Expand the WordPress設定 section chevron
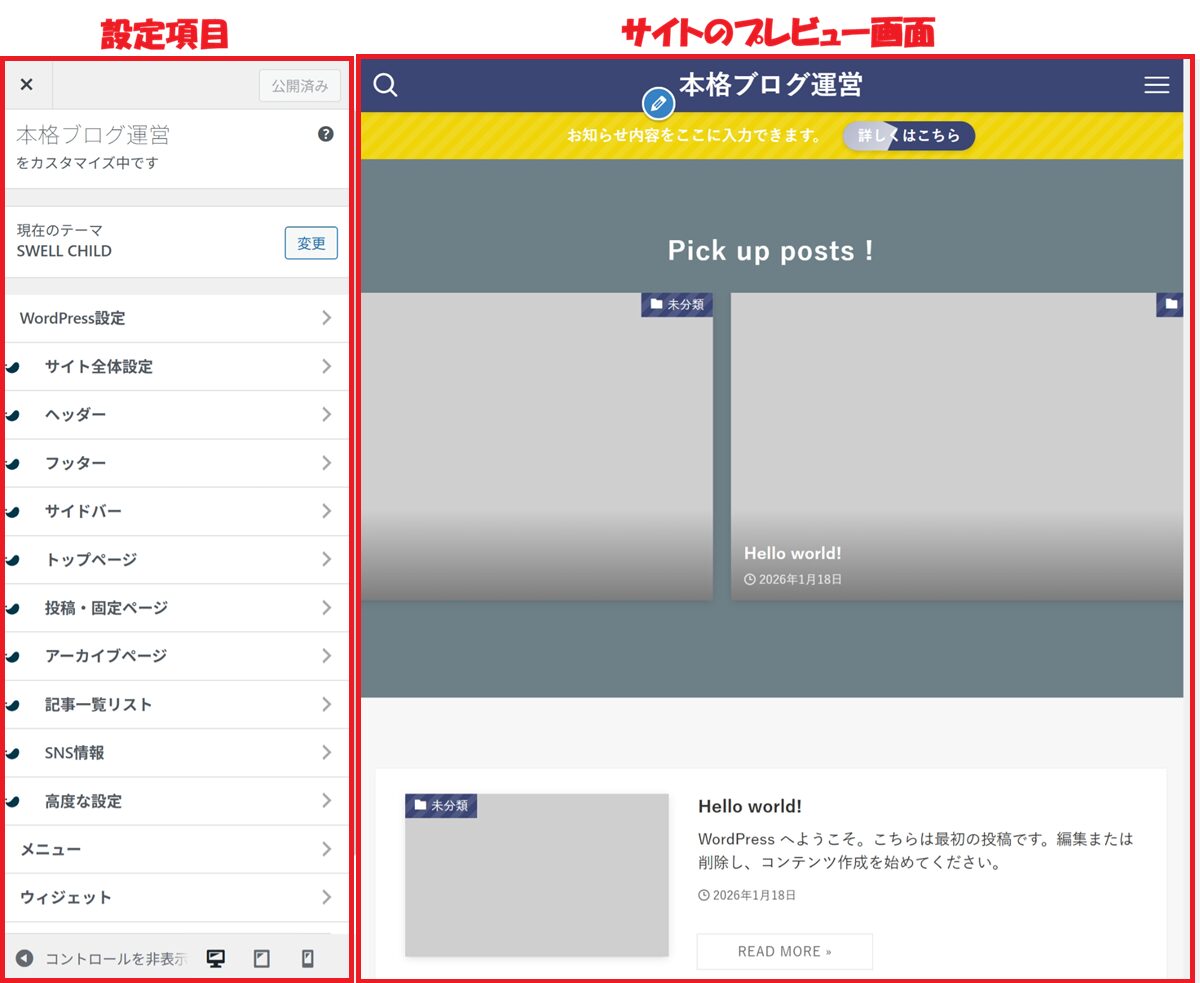Viewport: 1200px width, 983px height. tap(326, 318)
